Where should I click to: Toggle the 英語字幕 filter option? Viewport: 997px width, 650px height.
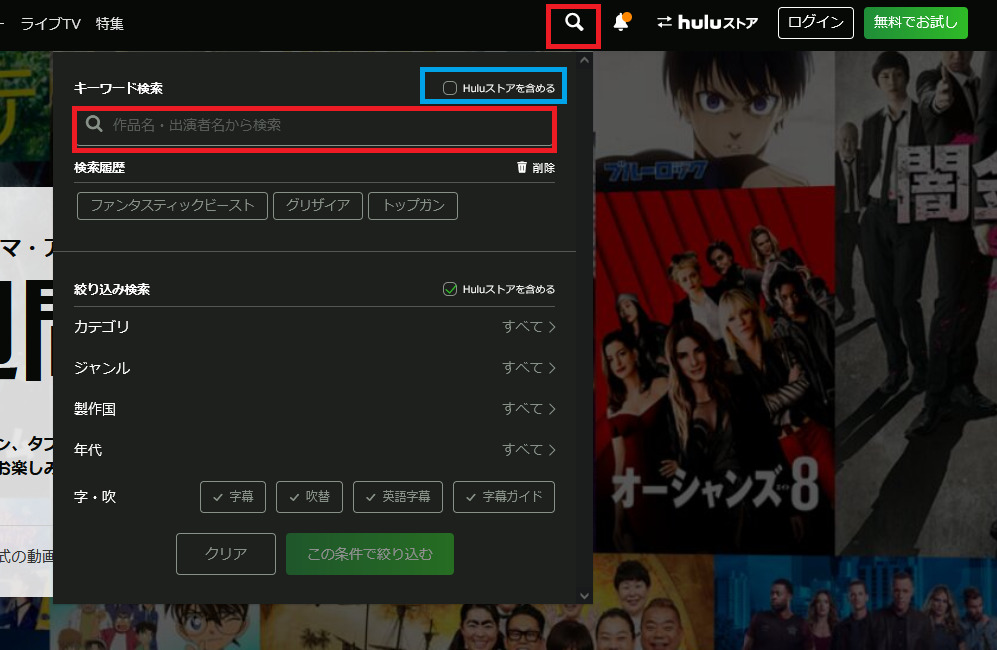pyautogui.click(x=398, y=497)
